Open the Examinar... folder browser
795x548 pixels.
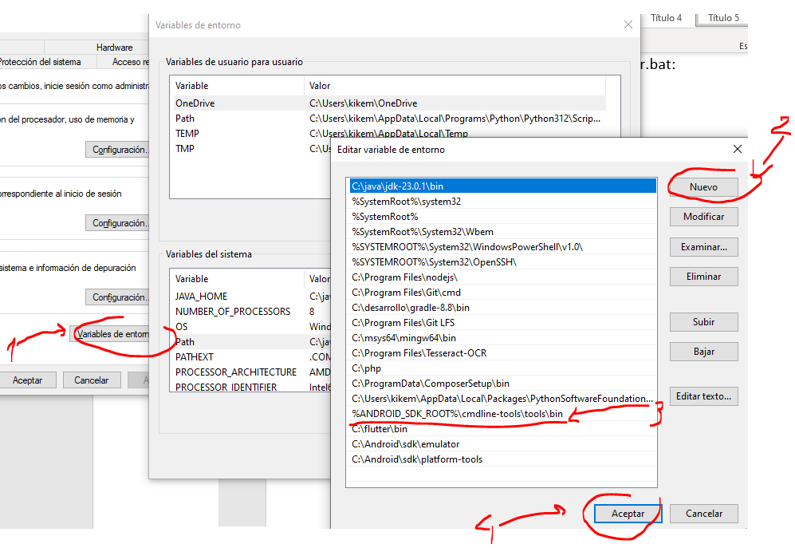pos(704,247)
